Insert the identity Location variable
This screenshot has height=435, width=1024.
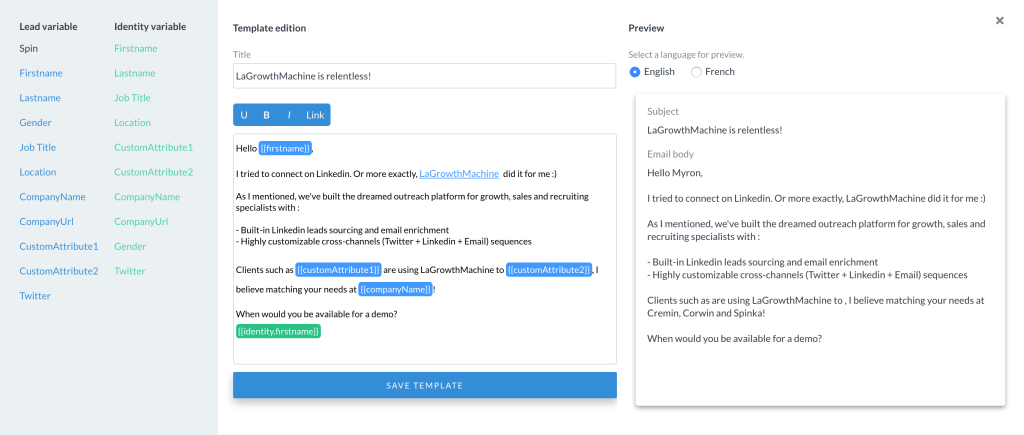pos(132,122)
